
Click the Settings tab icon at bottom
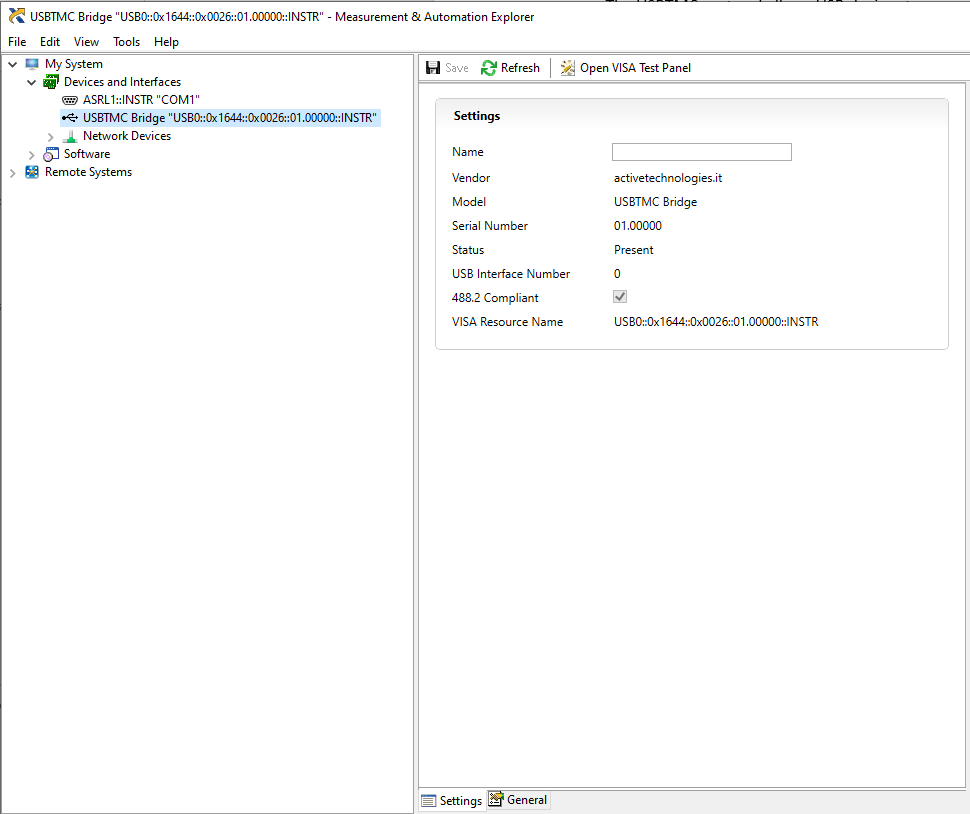pyautogui.click(x=428, y=801)
